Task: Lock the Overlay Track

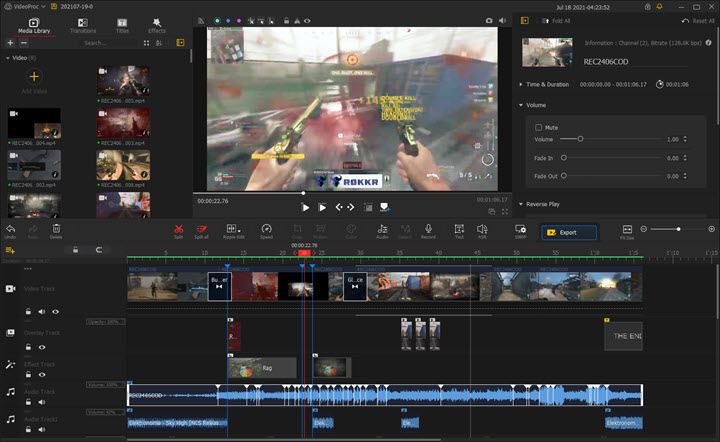Action: pos(28,347)
